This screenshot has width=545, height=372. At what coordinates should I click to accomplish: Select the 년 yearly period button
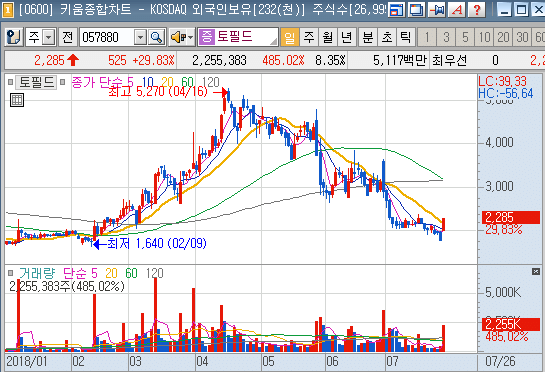[x=347, y=37]
